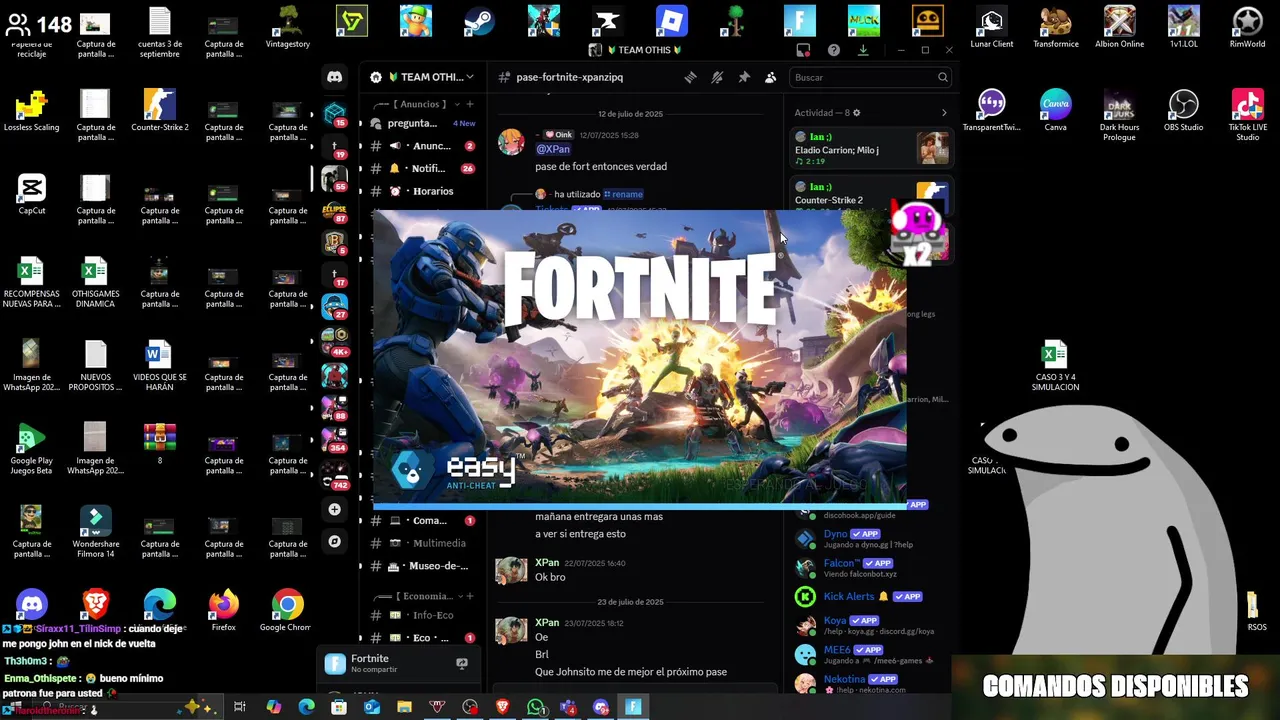1280x720 pixels.
Task: Click Add a Server plus button
Action: (335, 509)
